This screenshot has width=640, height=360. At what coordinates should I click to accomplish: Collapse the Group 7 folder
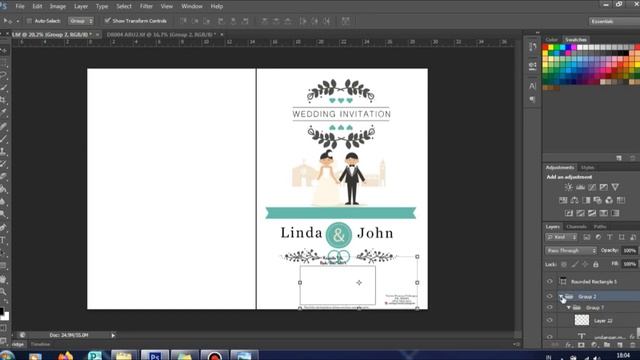[x=569, y=307]
